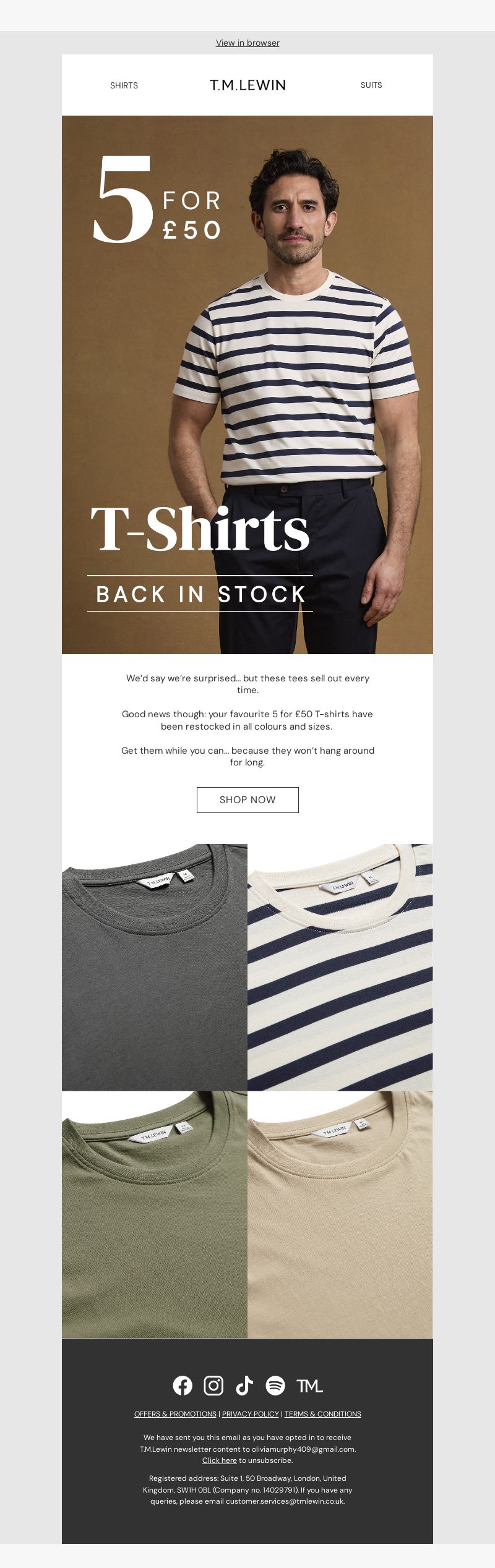Open the SUITS navigation item
This screenshot has width=495, height=1568.
[371, 85]
